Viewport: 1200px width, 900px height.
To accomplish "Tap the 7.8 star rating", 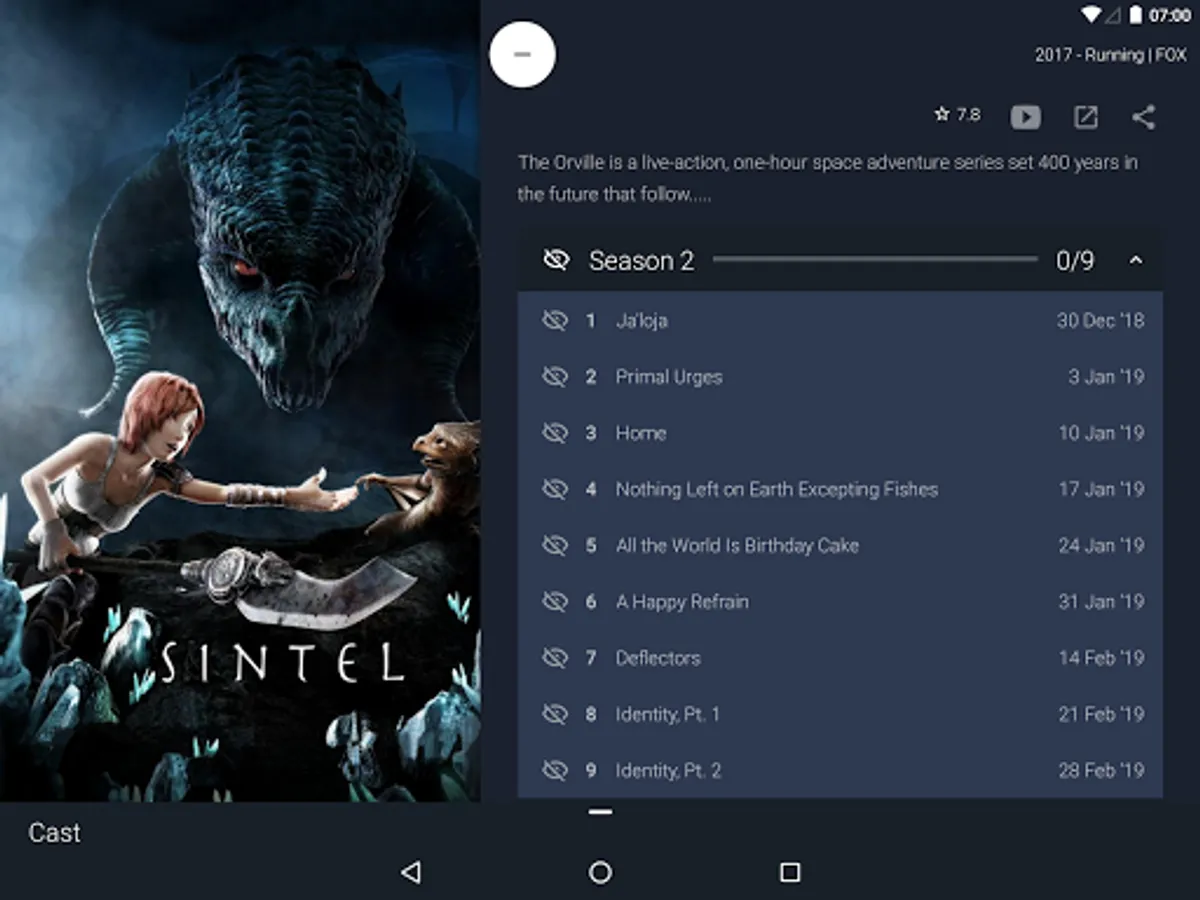I will [957, 115].
